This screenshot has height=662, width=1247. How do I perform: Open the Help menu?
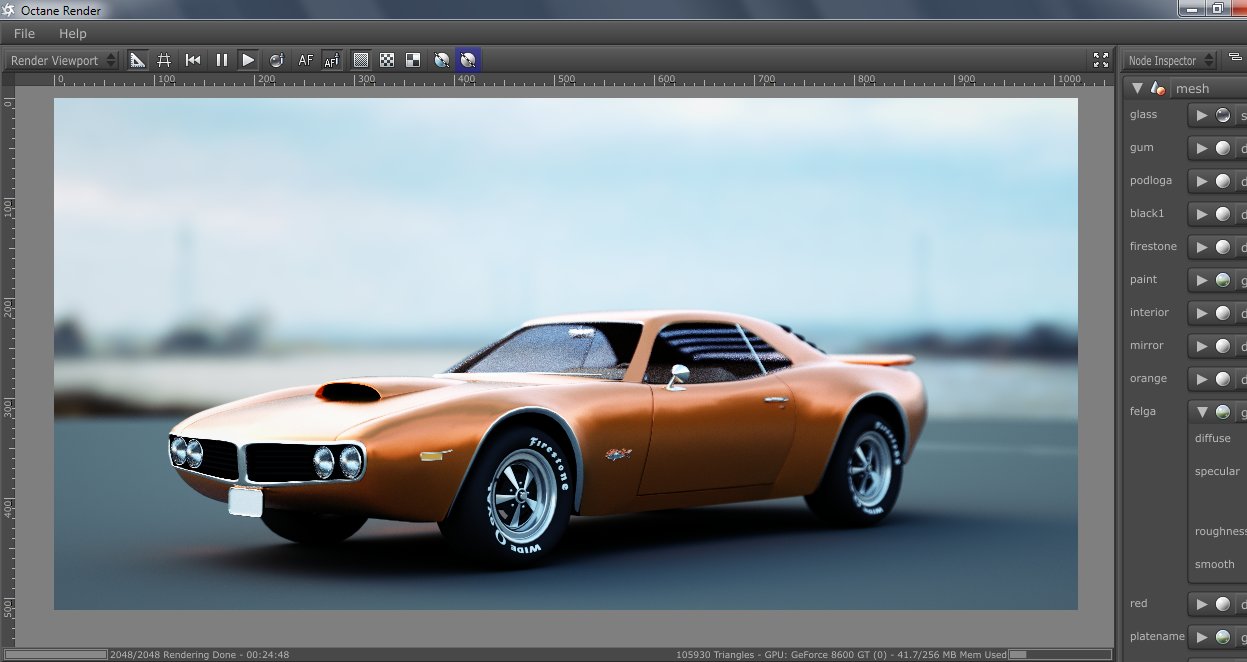(x=73, y=33)
